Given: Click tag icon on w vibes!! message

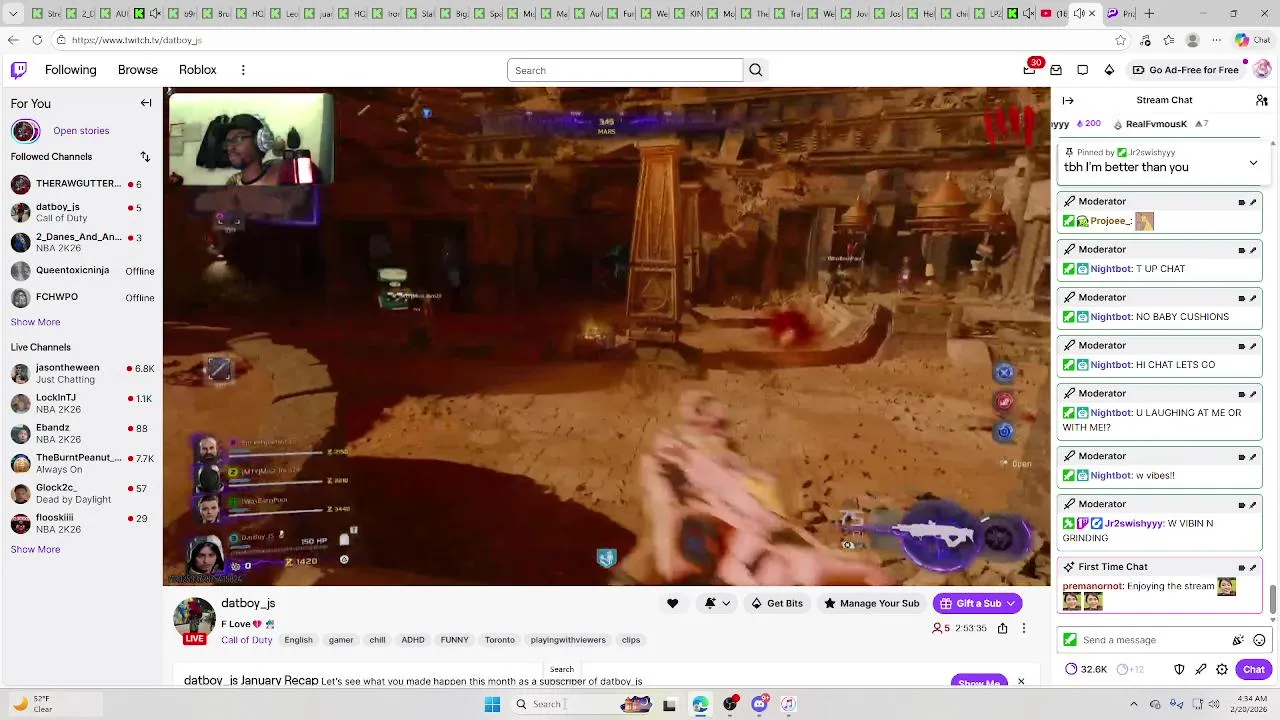Looking at the screenshot, I should click(1242, 457).
